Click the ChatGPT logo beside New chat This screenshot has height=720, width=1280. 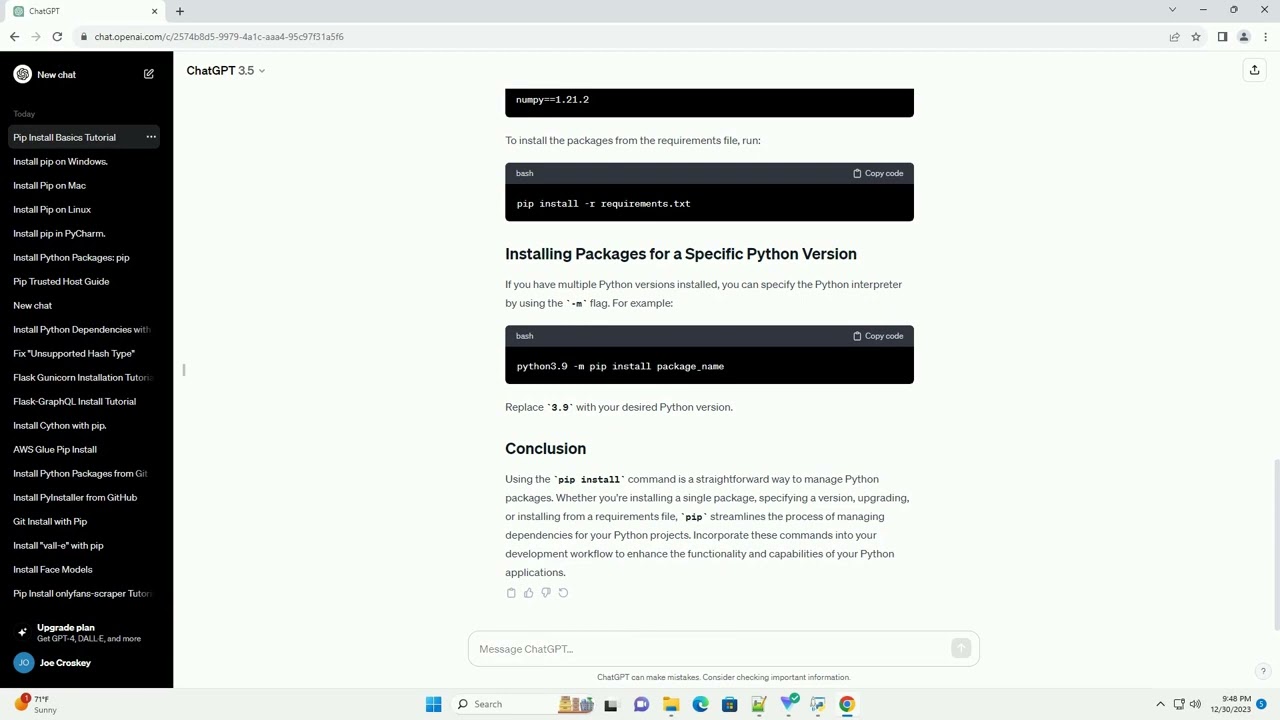point(22,74)
